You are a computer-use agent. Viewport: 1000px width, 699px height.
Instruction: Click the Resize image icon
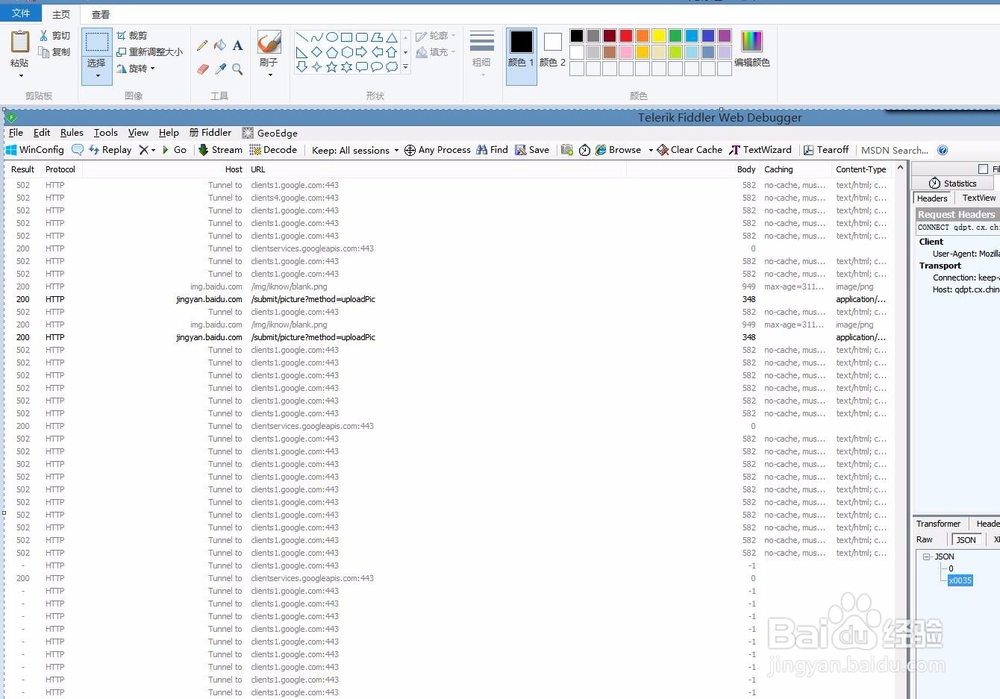click(121, 52)
